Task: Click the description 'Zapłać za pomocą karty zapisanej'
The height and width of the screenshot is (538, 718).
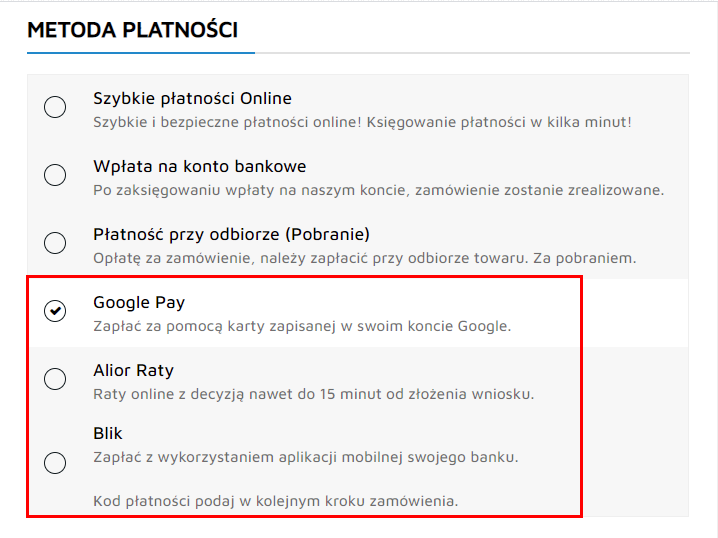Action: 215,326
